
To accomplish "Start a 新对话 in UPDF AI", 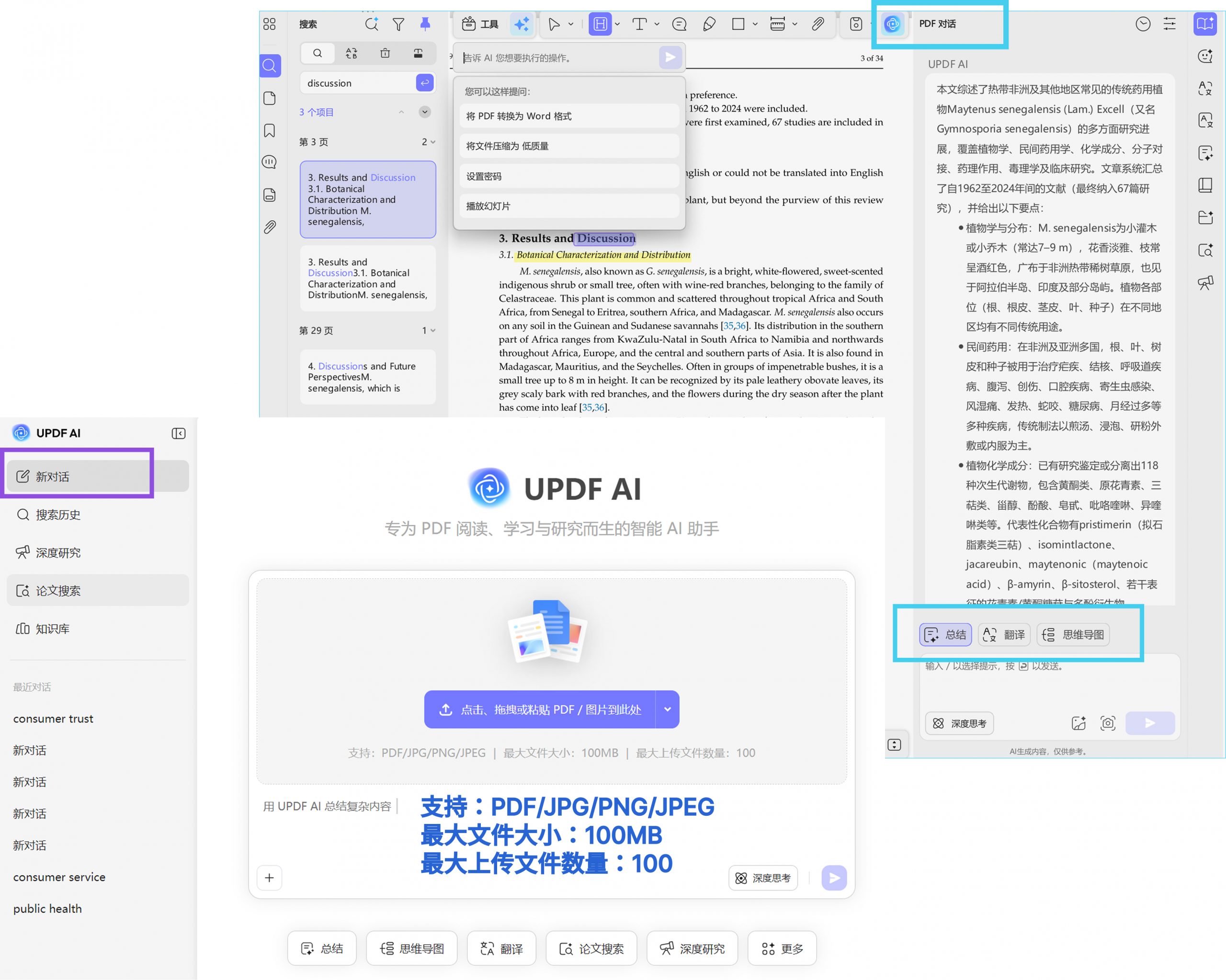I will click(98, 476).
